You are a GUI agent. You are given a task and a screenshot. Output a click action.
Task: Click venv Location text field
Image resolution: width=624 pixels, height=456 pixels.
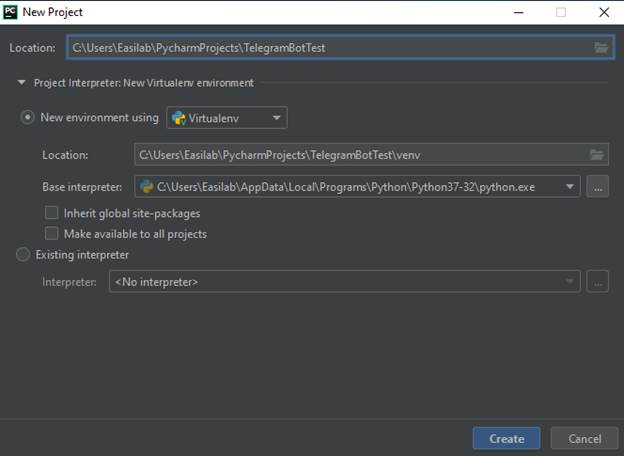point(360,154)
